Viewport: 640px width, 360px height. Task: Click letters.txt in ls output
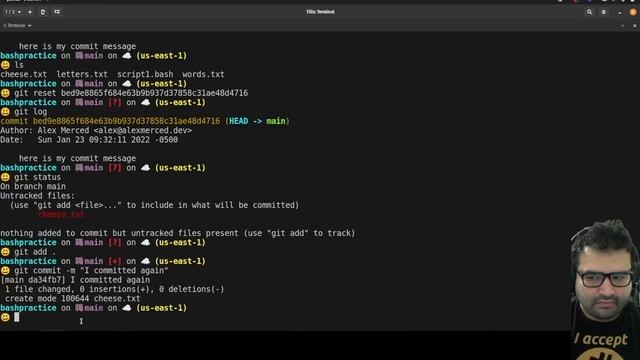[82, 74]
